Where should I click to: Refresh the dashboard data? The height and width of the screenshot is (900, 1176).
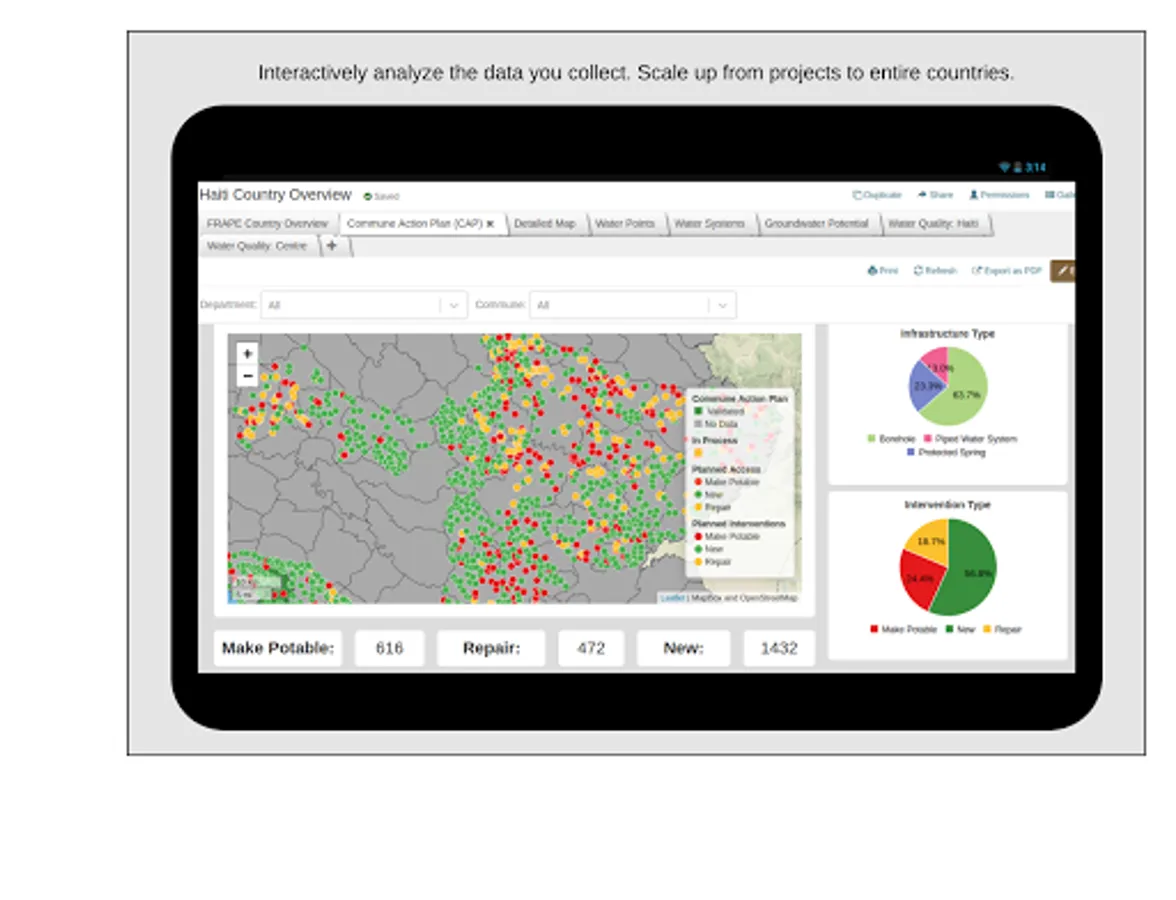935,271
